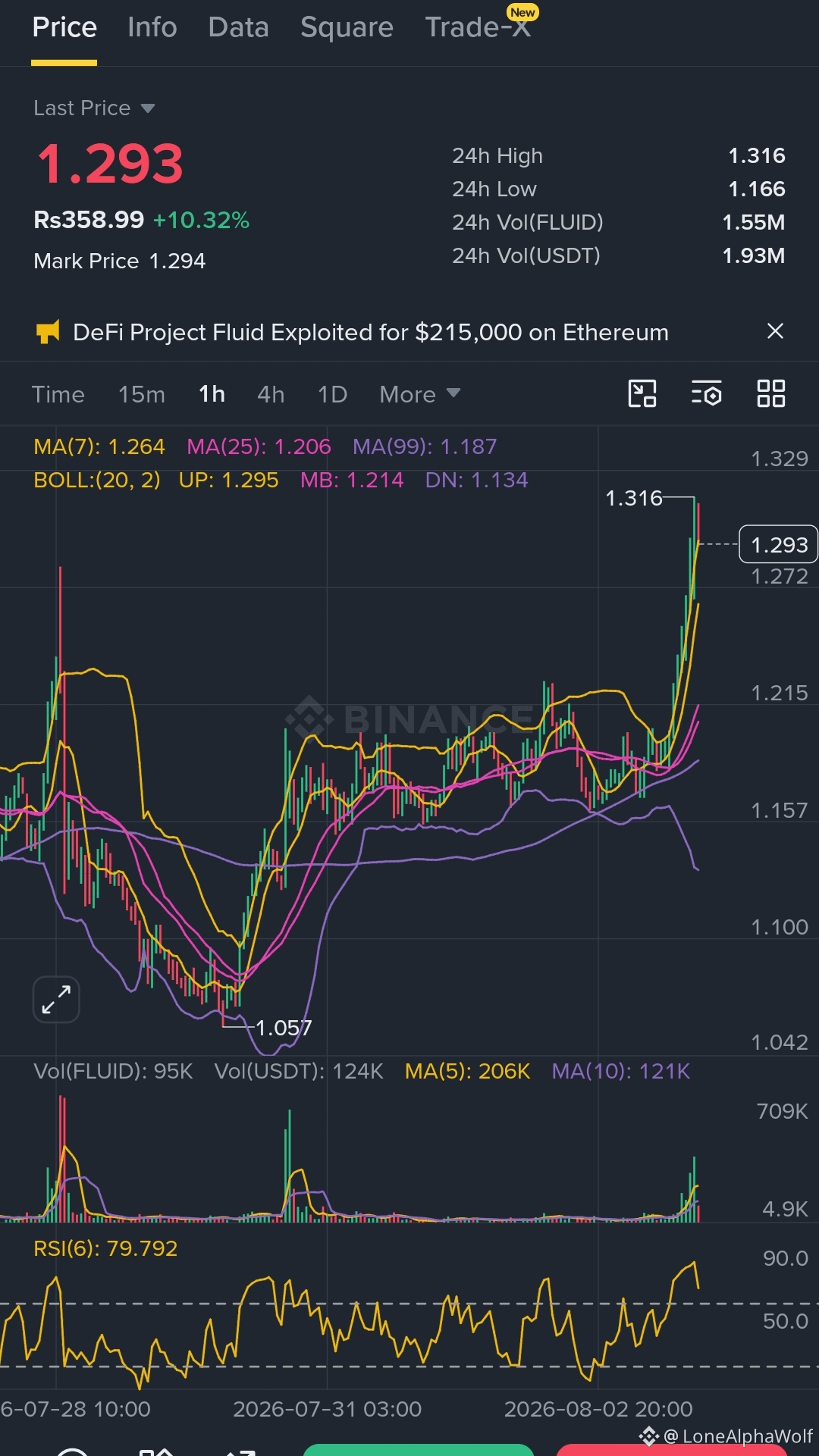This screenshot has height=1456, width=819.
Task: Select the 15m chart interval
Action: [142, 395]
